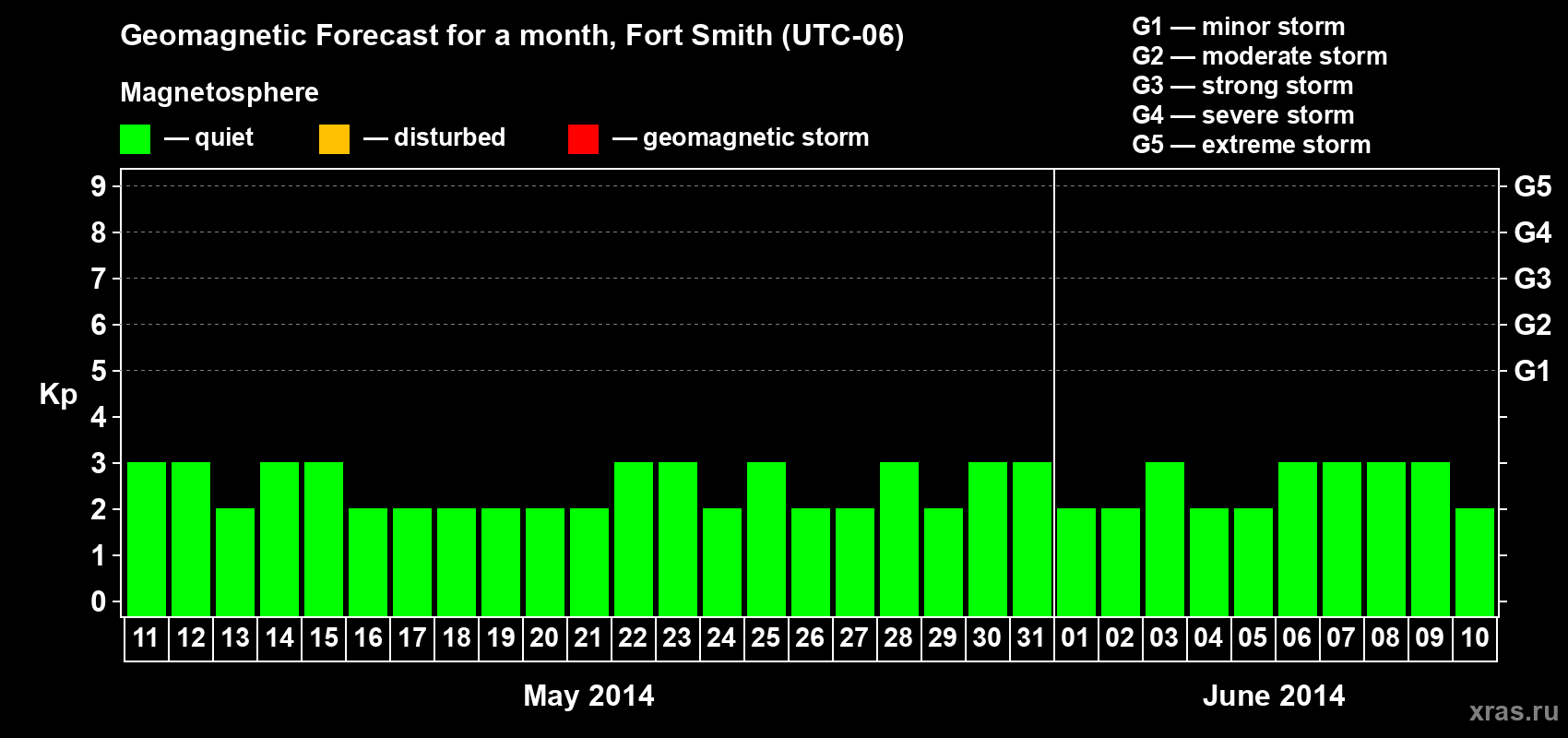Click the chart title Geomagnetic Forecast

[512, 35]
